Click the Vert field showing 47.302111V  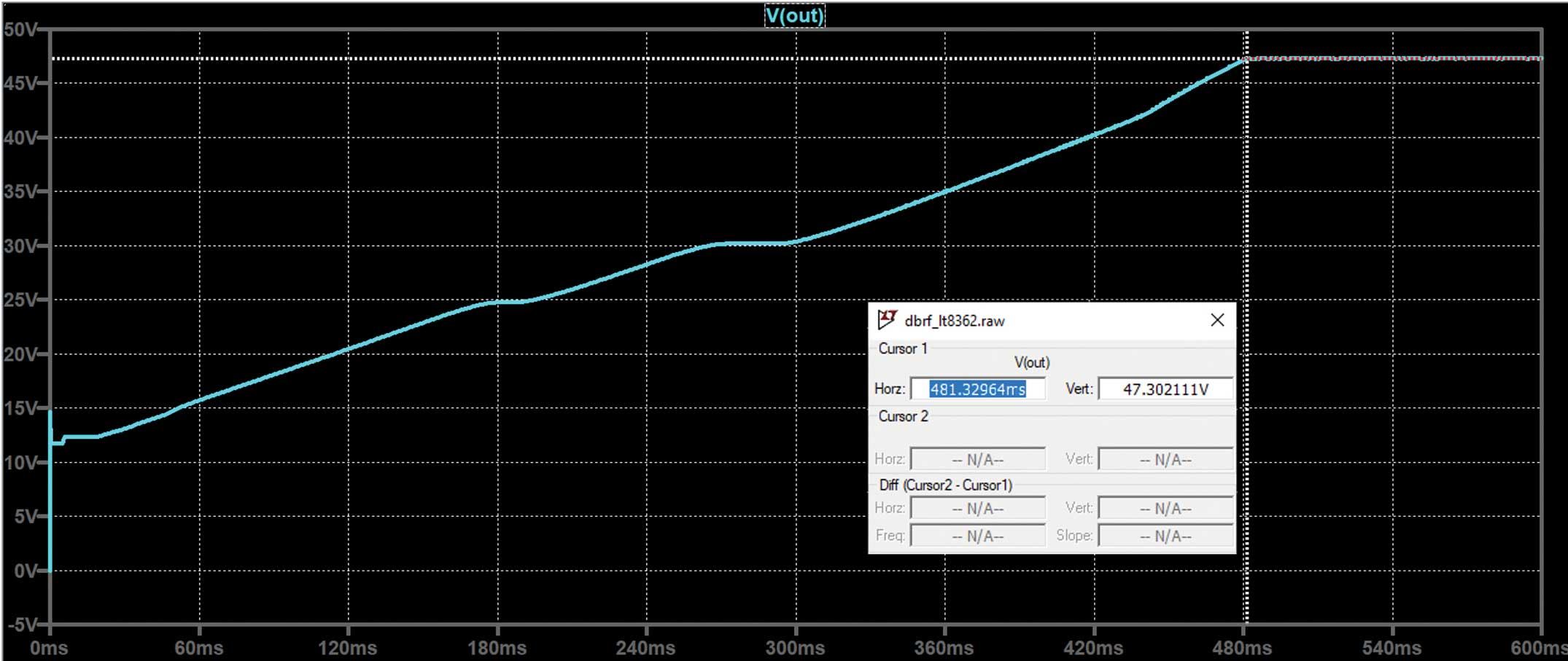[1164, 388]
